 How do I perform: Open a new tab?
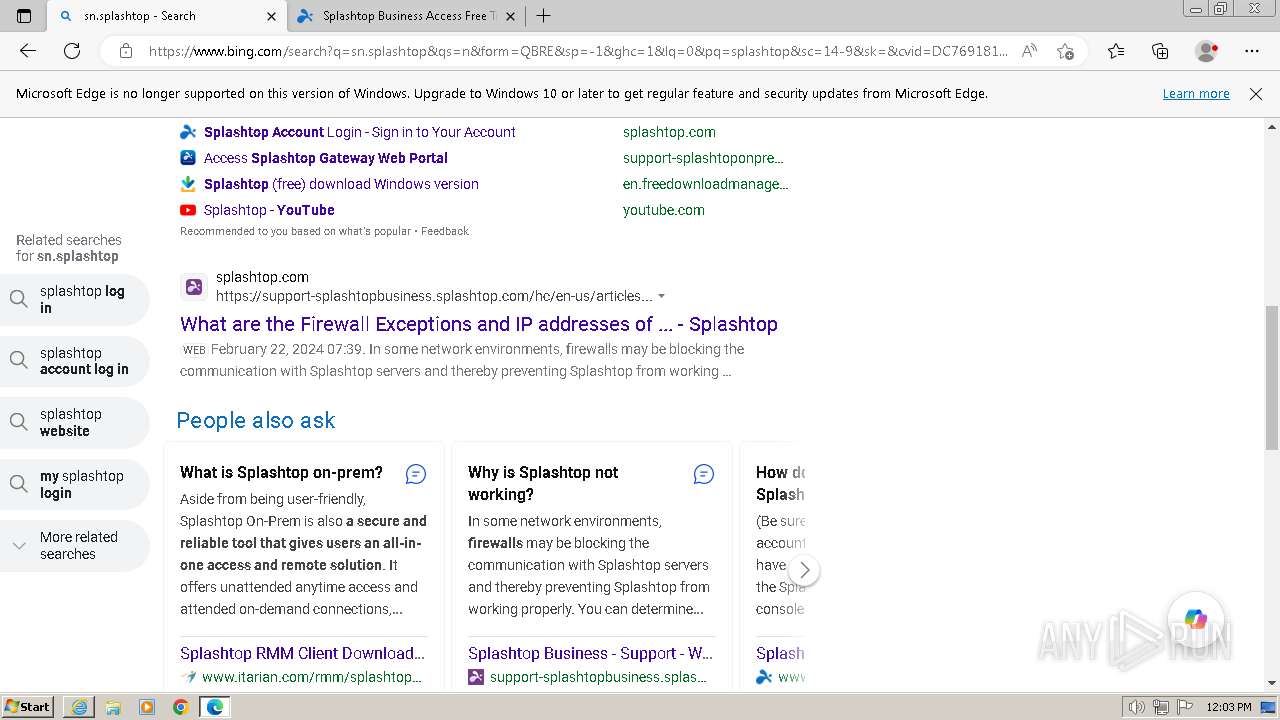coord(543,16)
